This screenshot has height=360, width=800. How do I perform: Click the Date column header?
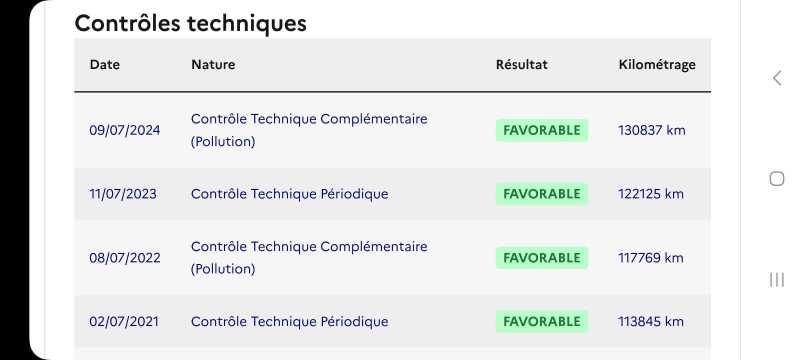click(105, 65)
